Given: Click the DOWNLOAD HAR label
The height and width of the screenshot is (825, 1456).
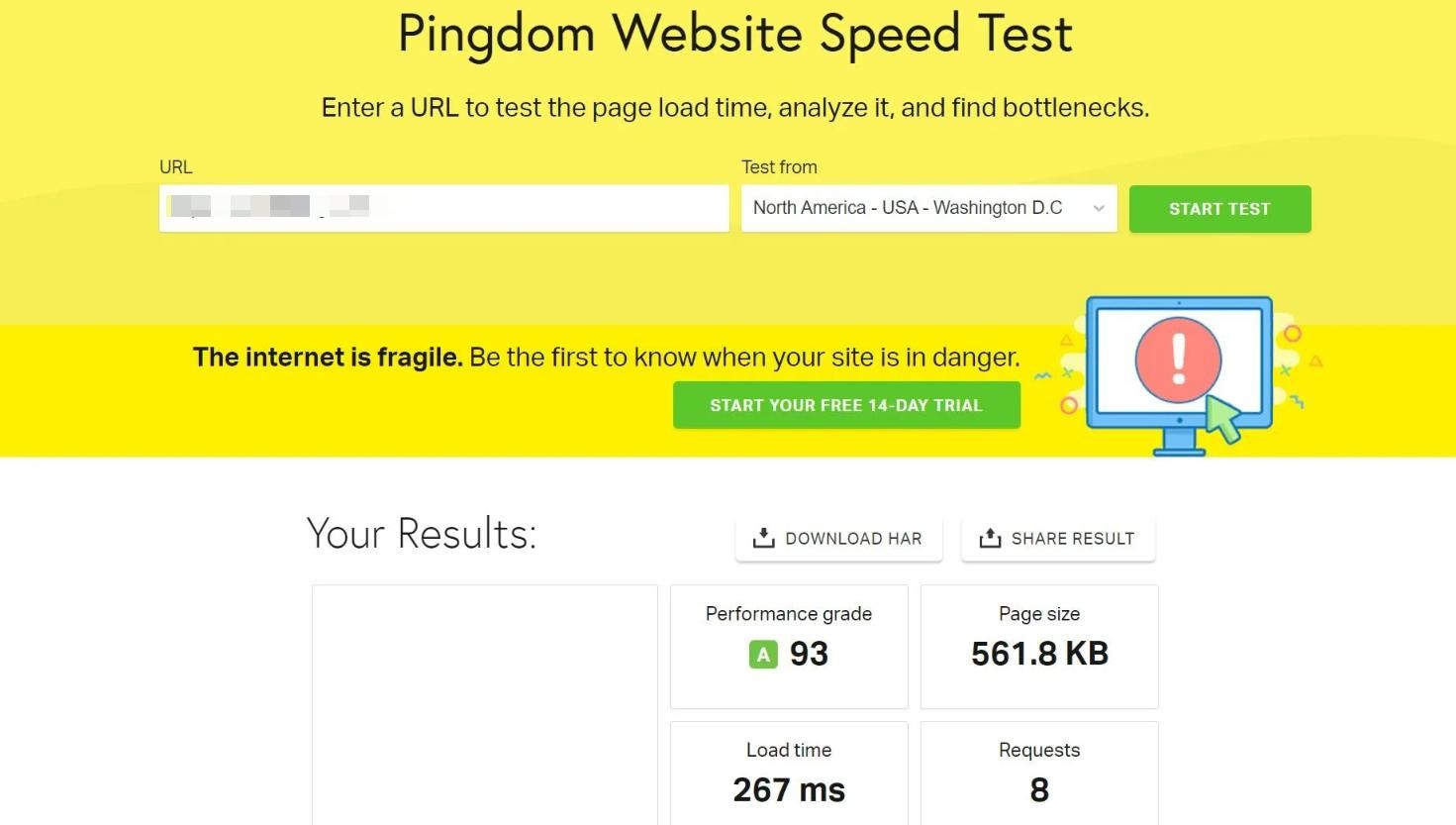Looking at the screenshot, I should (x=855, y=538).
